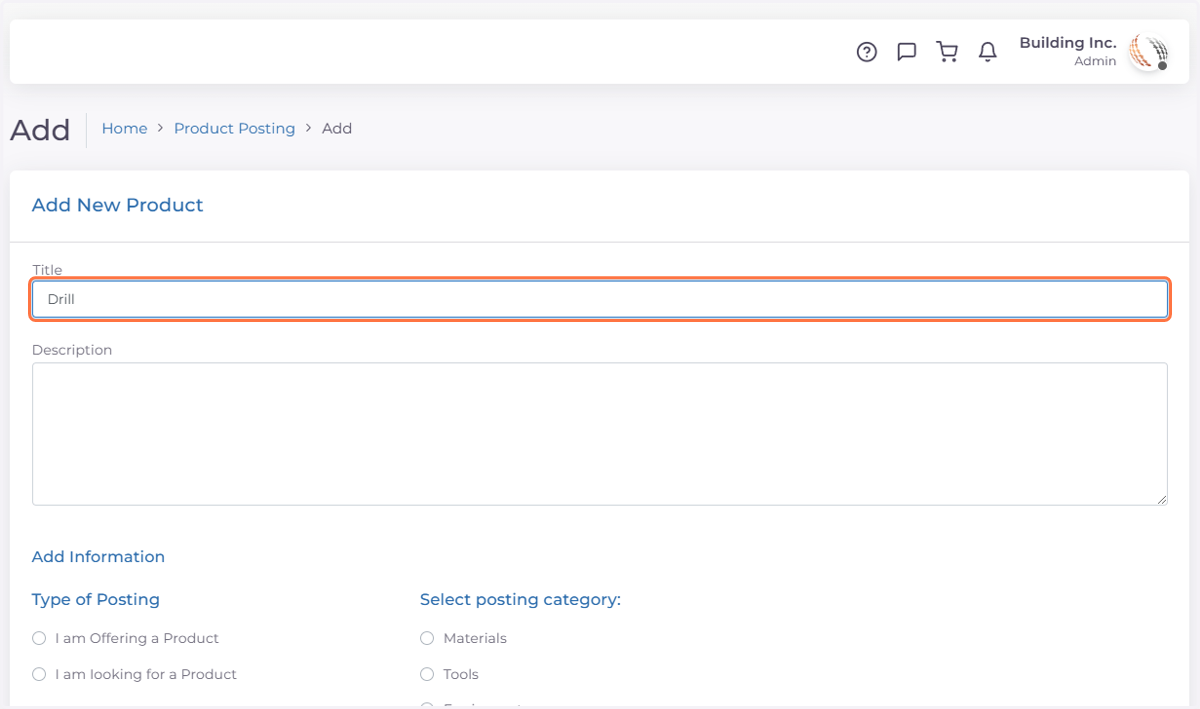
Task: Go to Product Posting breadcrumb link
Action: point(234,128)
